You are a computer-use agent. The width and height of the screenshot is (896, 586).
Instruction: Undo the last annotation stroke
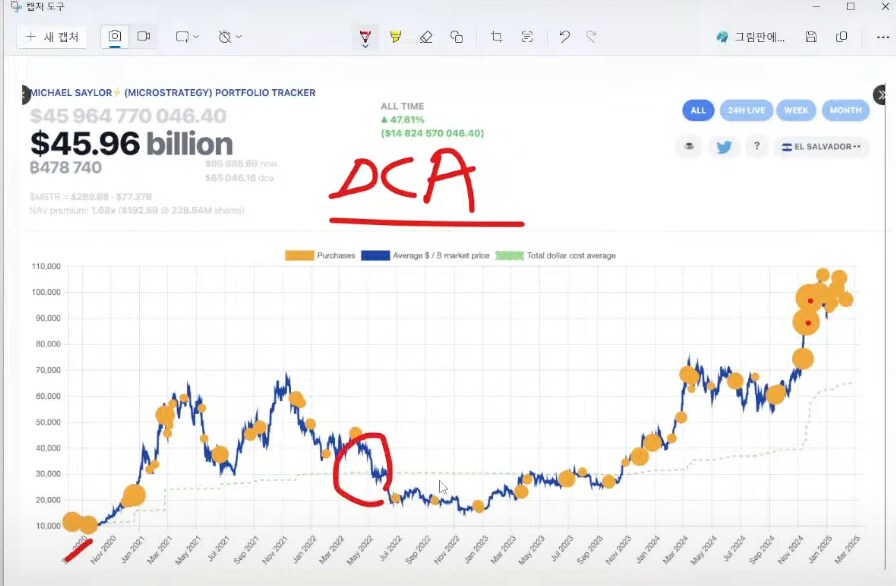point(564,37)
